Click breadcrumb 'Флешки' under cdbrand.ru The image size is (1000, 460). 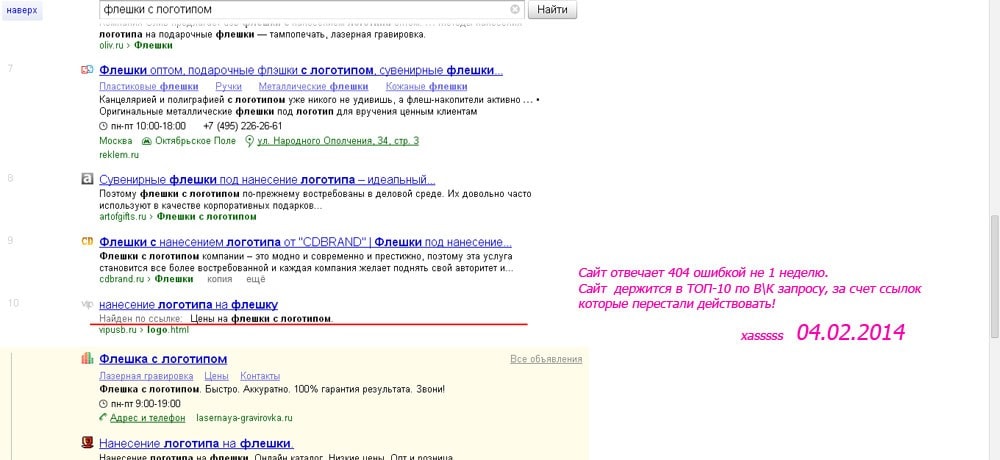[x=174, y=279]
